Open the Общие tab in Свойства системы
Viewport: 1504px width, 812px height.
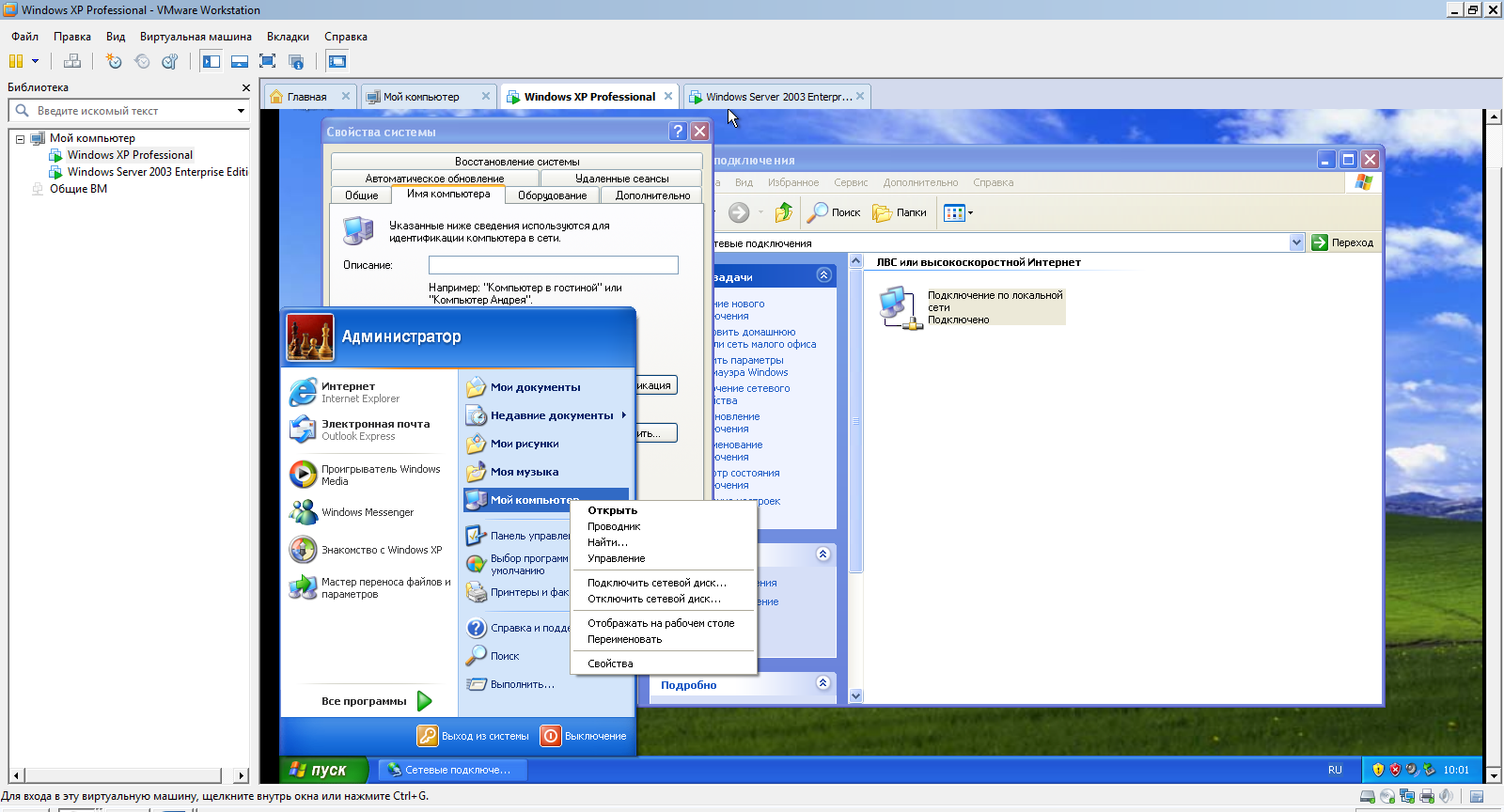(x=362, y=195)
